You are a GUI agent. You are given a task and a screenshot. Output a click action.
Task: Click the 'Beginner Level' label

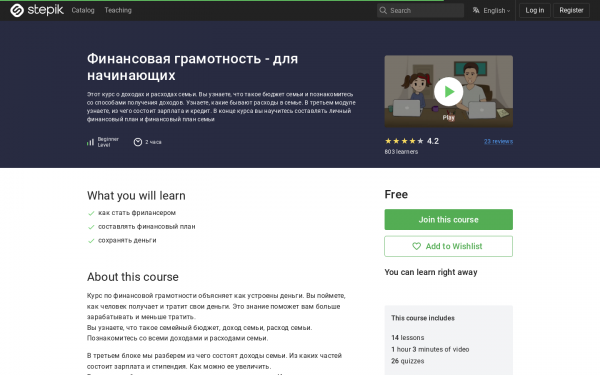click(108, 142)
